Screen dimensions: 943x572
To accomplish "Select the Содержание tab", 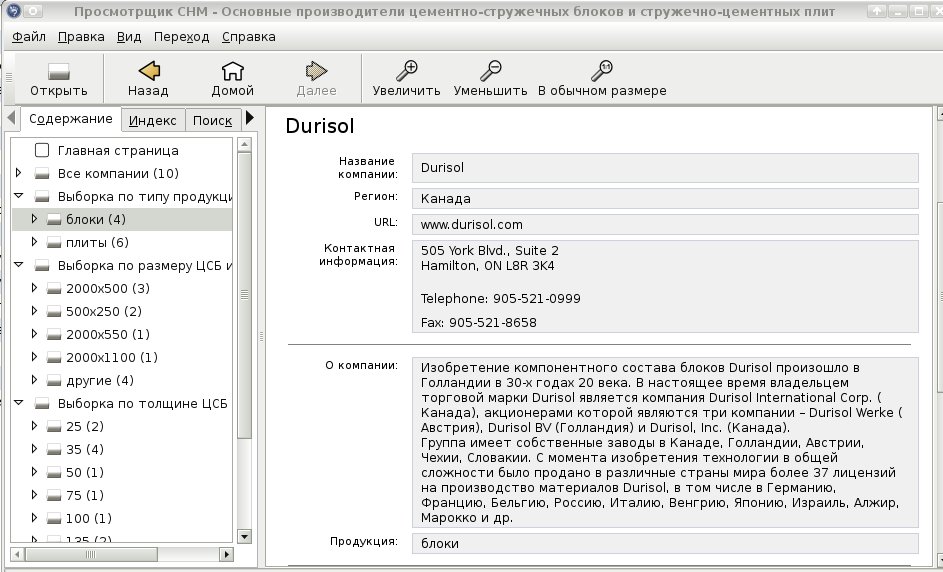I will pyautogui.click(x=70, y=119).
